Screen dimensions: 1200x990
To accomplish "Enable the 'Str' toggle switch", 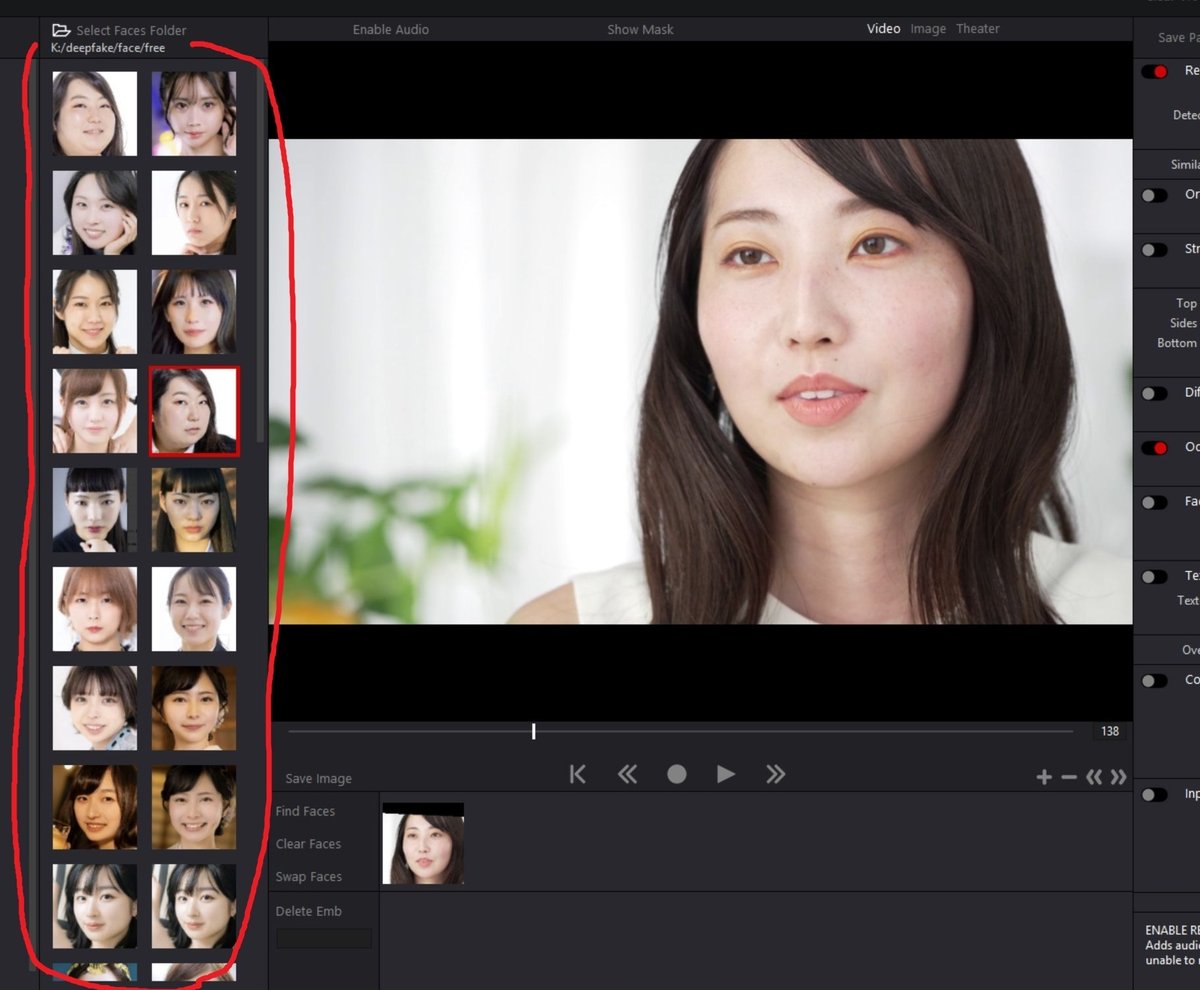I will (1154, 250).
